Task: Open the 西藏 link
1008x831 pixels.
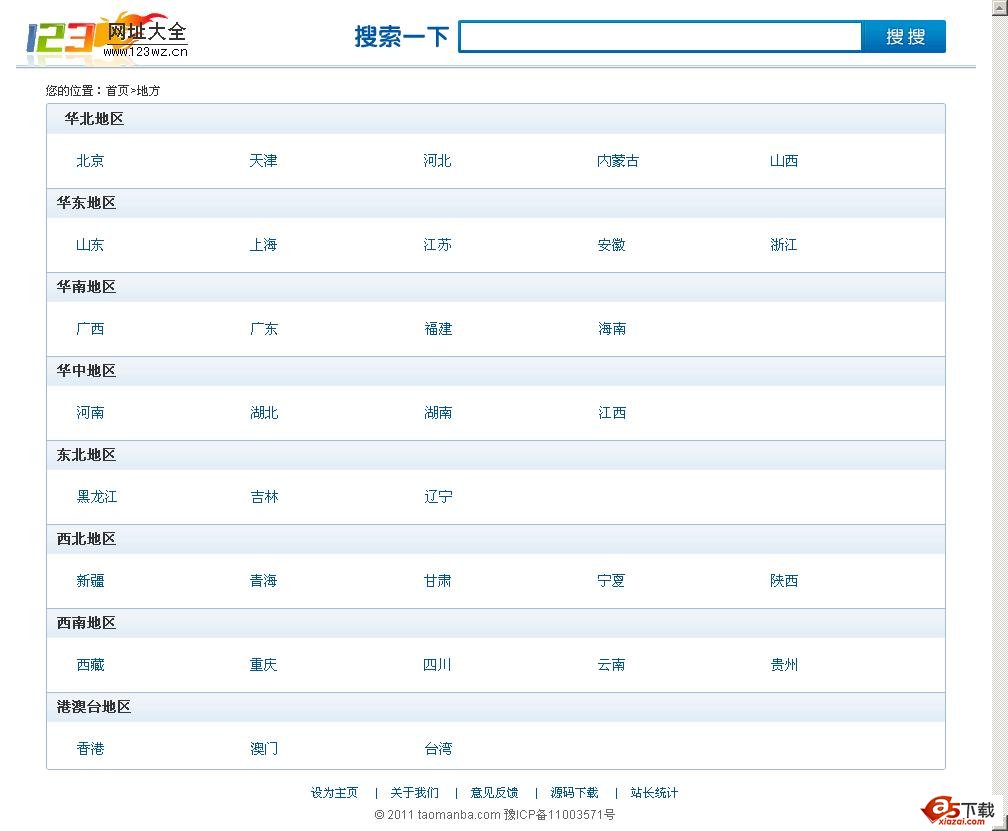Action: click(x=90, y=665)
